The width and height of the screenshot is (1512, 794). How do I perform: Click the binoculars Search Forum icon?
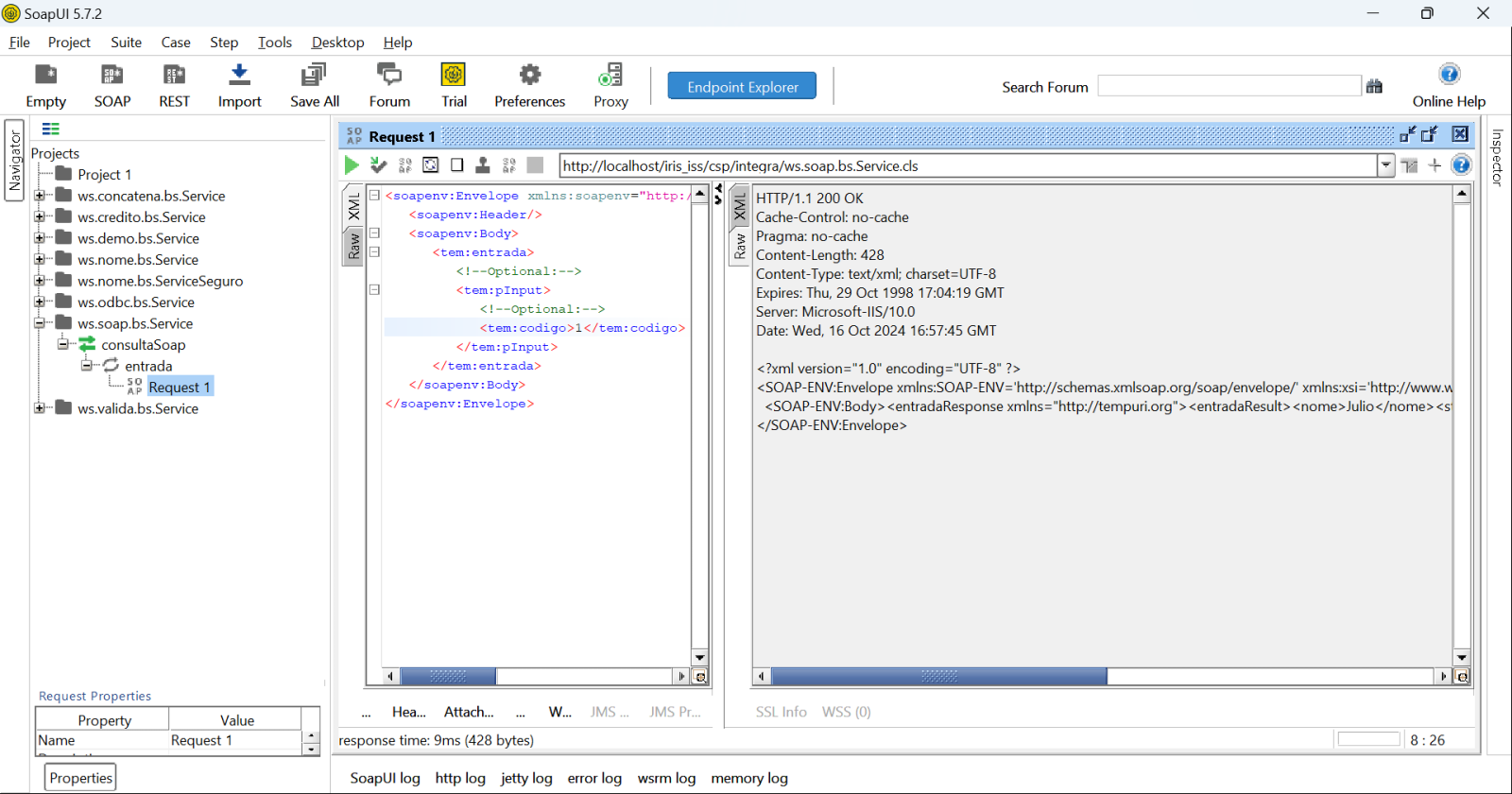pyautogui.click(x=1374, y=87)
